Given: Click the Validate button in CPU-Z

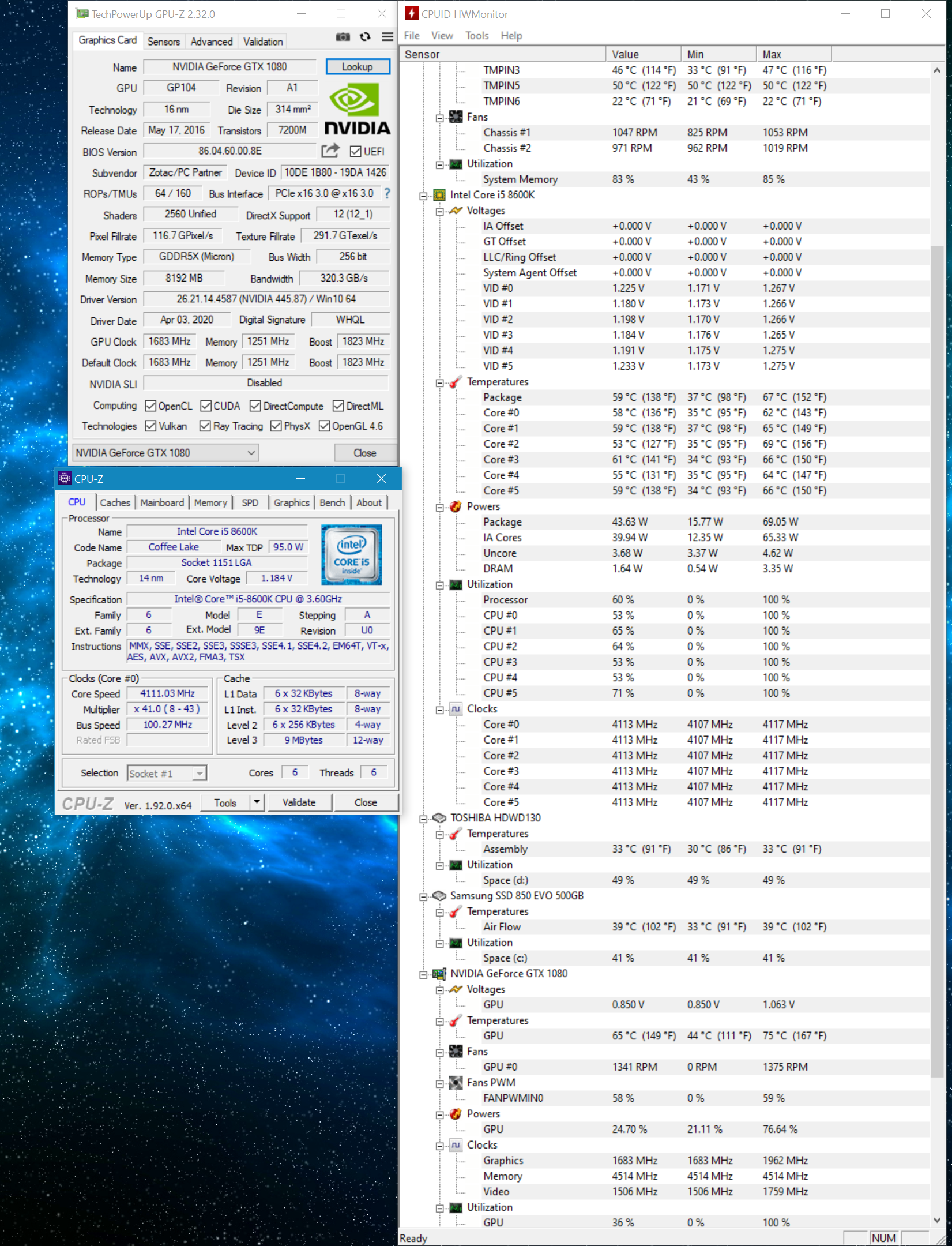Looking at the screenshot, I should tap(299, 802).
